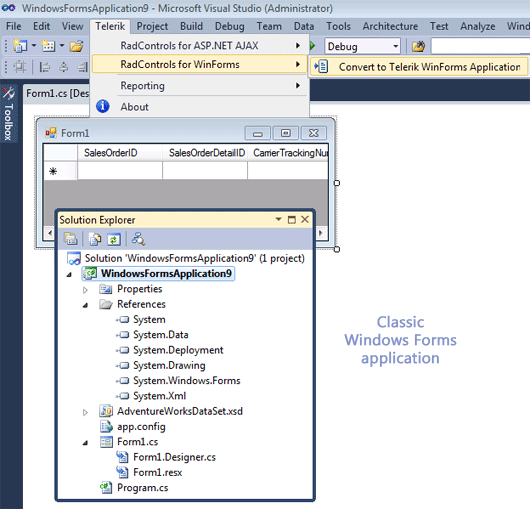This screenshot has height=509, width=530.
Task: Select the WindowsFormsApplication9 project node
Action: [x=158, y=273]
